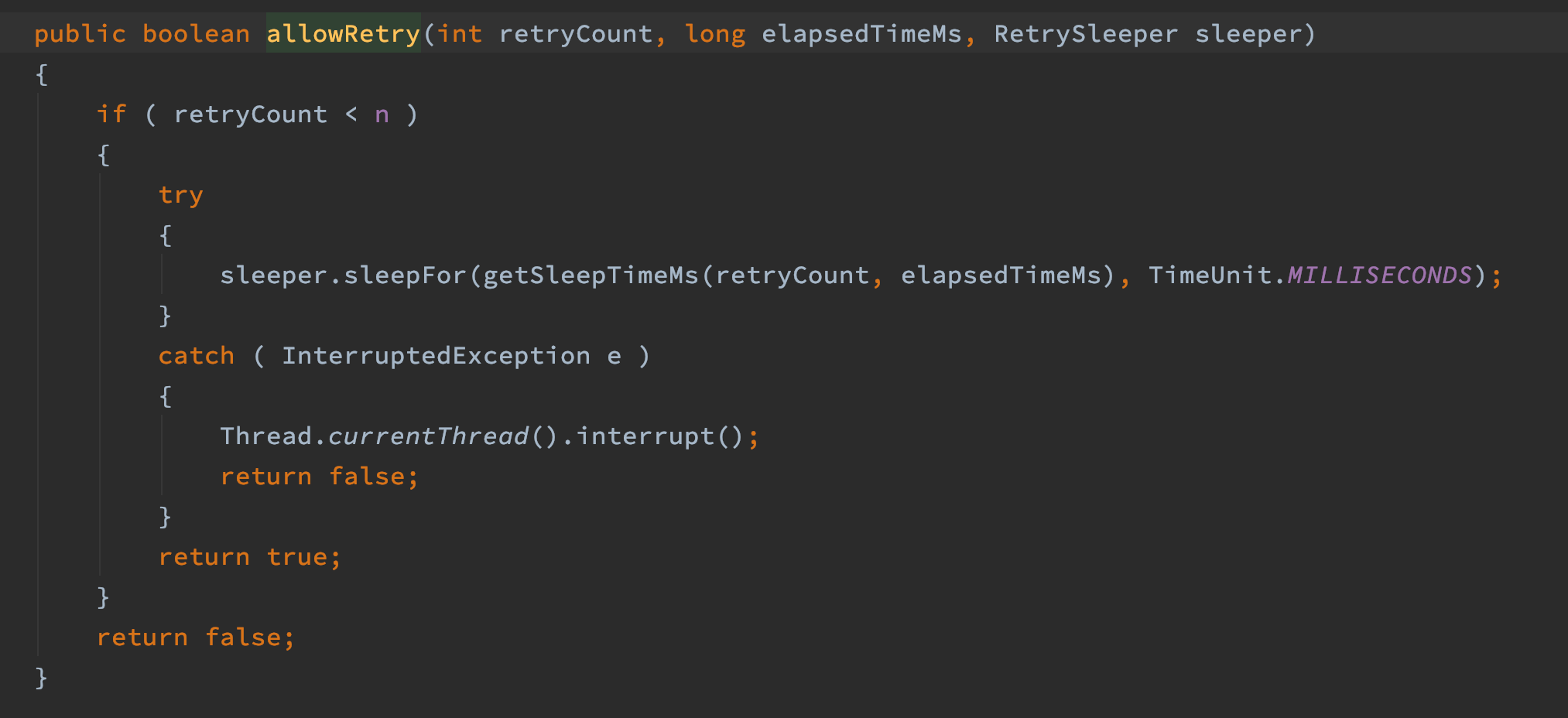Click the retryCount parameter in the signature
Screen dimensions: 1568x718
click(x=576, y=34)
